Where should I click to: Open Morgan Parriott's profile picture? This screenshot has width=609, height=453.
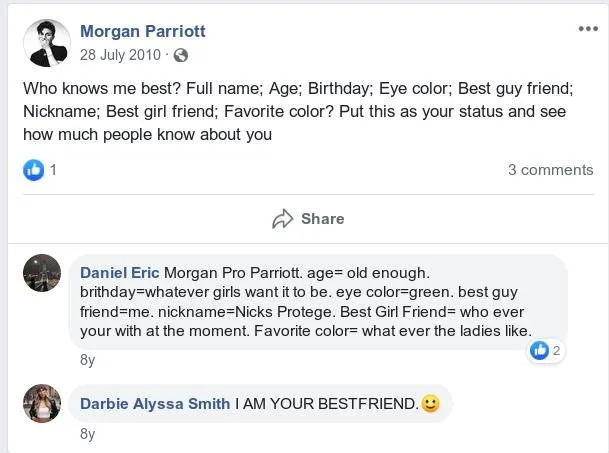pyautogui.click(x=46, y=43)
